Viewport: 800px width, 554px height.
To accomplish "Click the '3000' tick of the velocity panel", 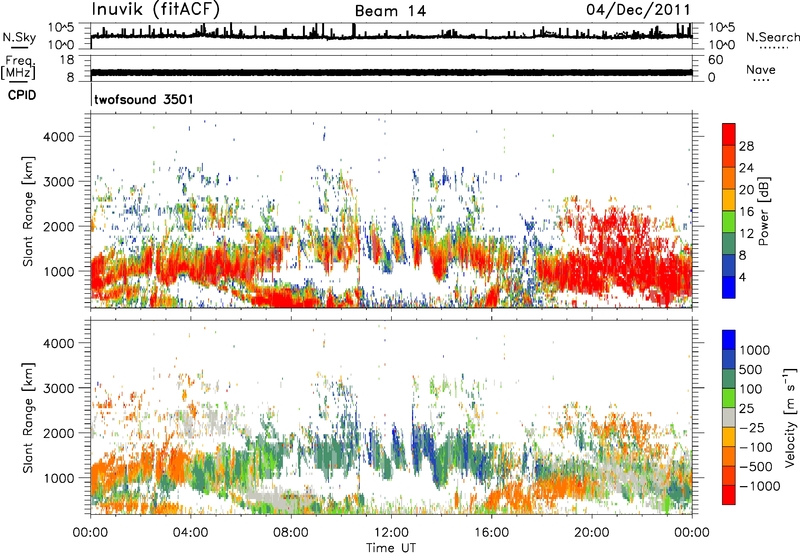I will point(59,388).
